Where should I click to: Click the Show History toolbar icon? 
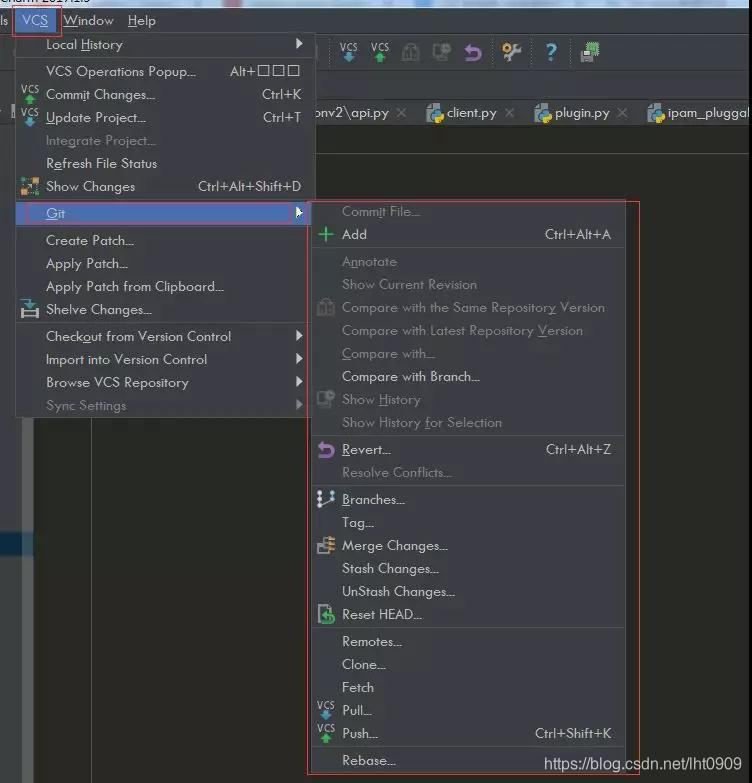point(441,51)
